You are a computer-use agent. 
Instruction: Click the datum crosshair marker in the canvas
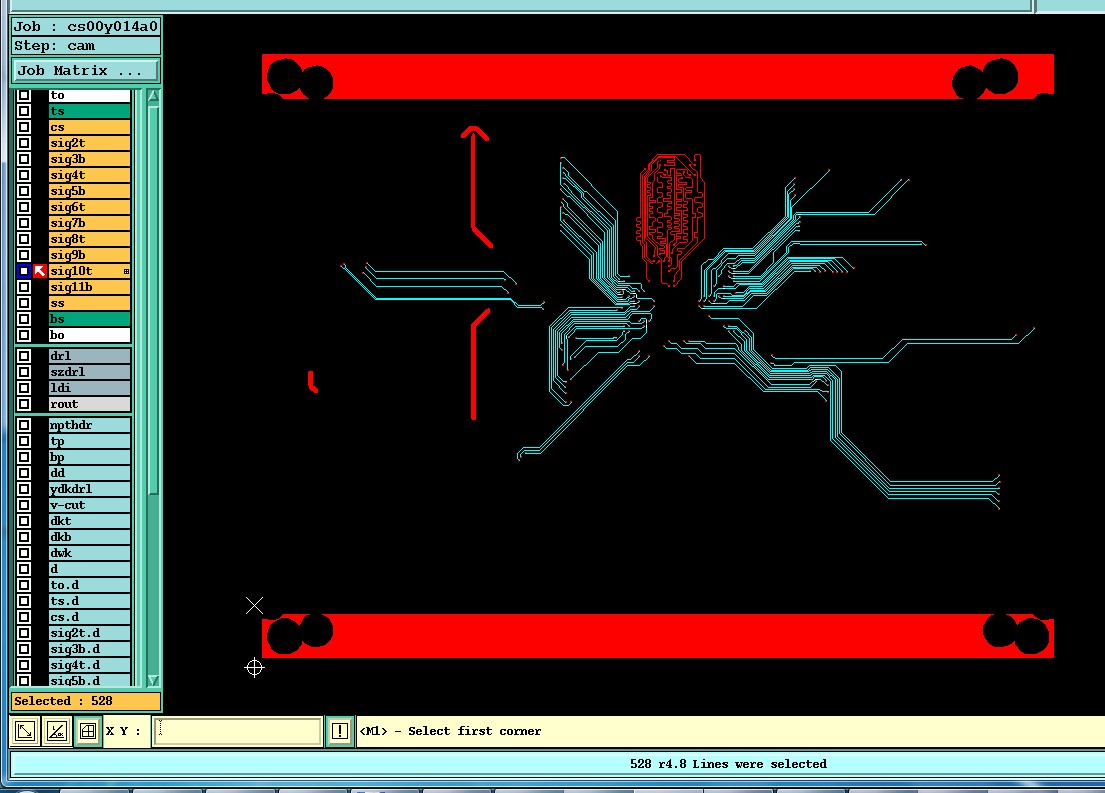coord(254,667)
